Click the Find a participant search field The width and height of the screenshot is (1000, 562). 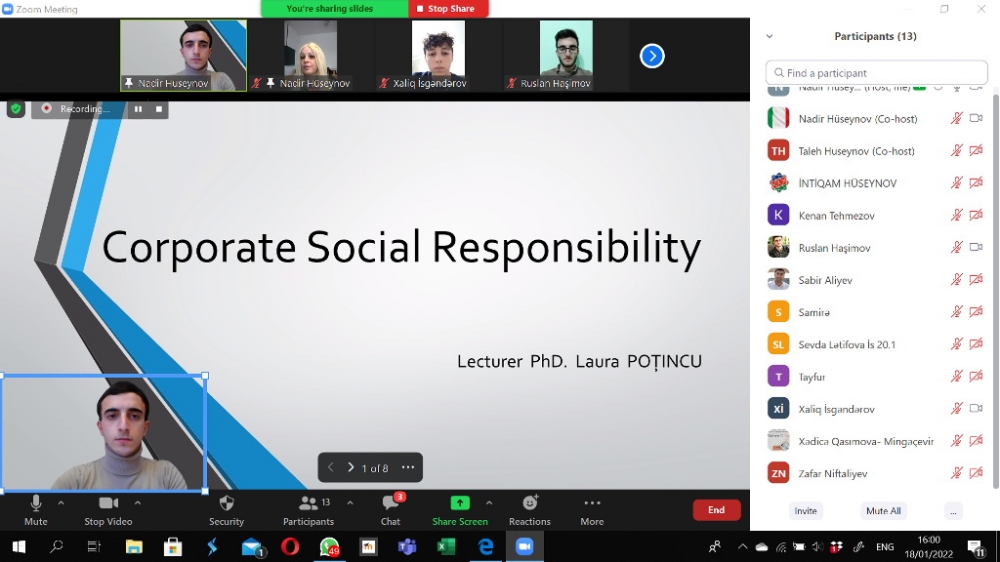[x=877, y=73]
